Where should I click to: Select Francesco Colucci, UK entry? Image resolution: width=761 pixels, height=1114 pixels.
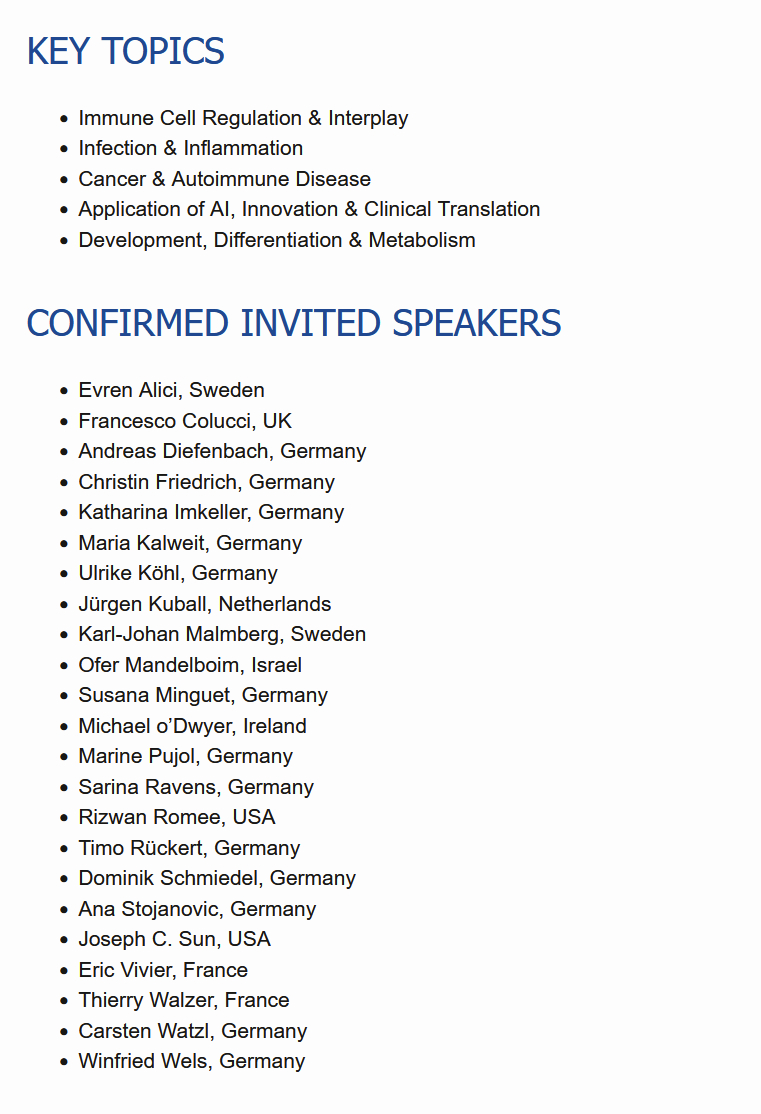[x=185, y=421]
